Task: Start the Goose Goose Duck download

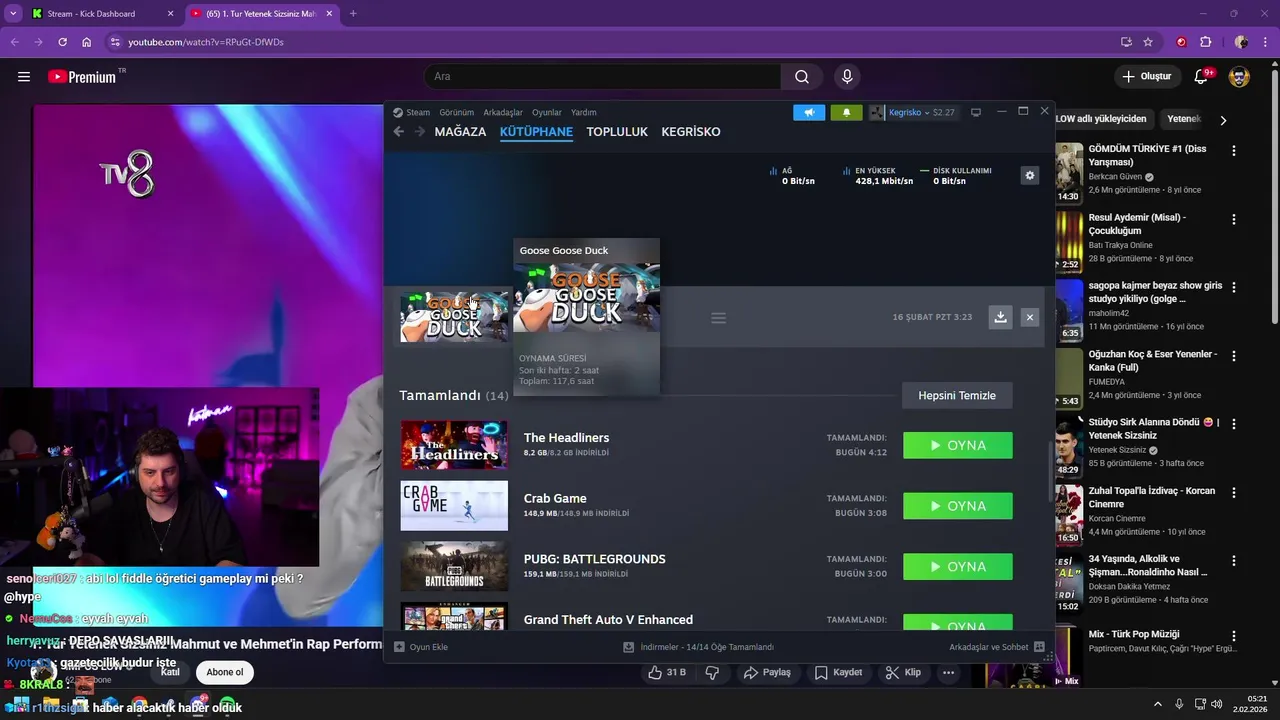Action: (x=1000, y=317)
